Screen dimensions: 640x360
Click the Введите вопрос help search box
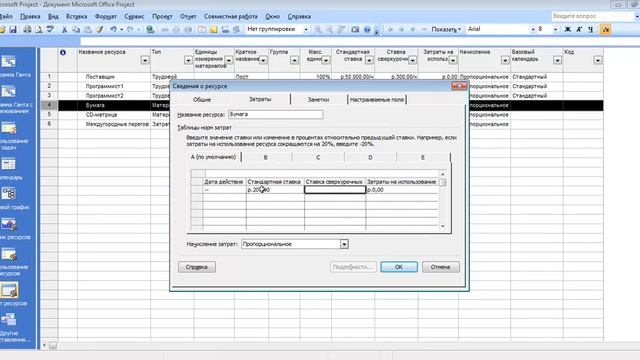tap(593, 16)
